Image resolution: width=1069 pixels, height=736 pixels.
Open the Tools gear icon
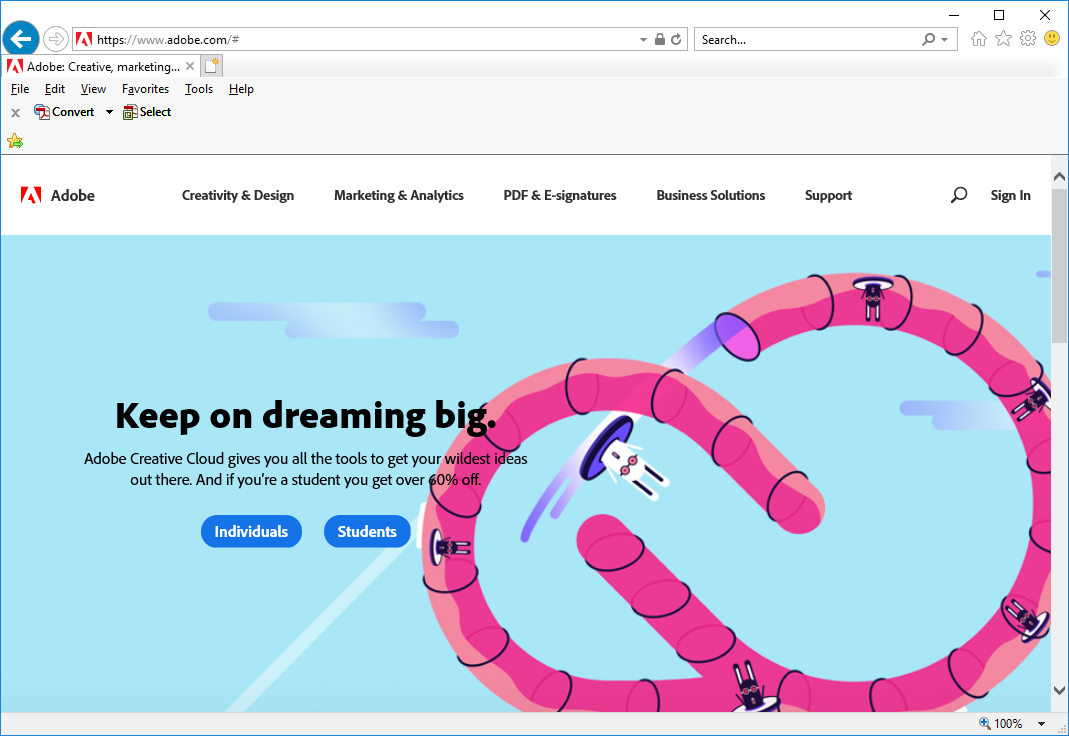tap(1027, 39)
